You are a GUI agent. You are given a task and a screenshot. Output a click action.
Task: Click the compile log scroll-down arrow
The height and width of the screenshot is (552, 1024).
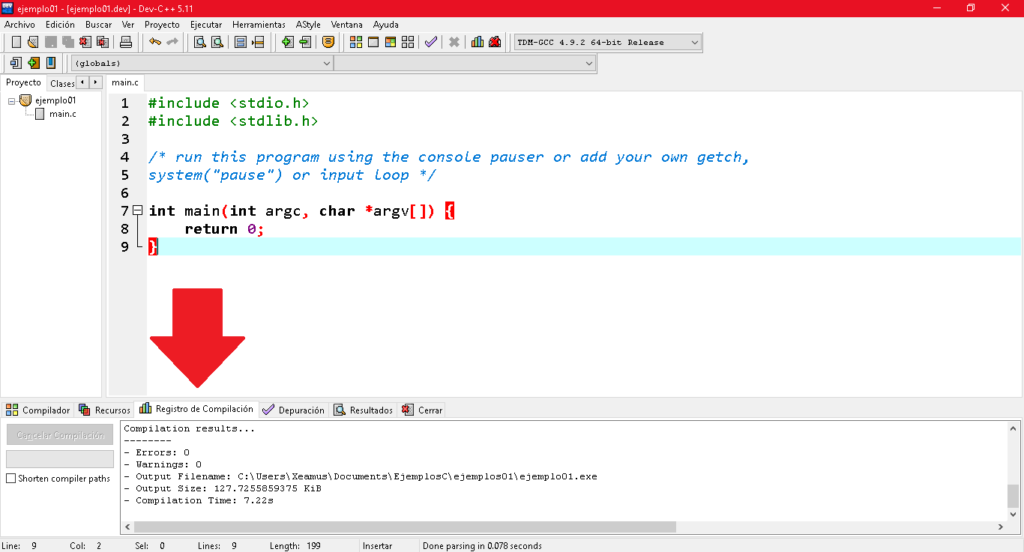click(x=1013, y=515)
